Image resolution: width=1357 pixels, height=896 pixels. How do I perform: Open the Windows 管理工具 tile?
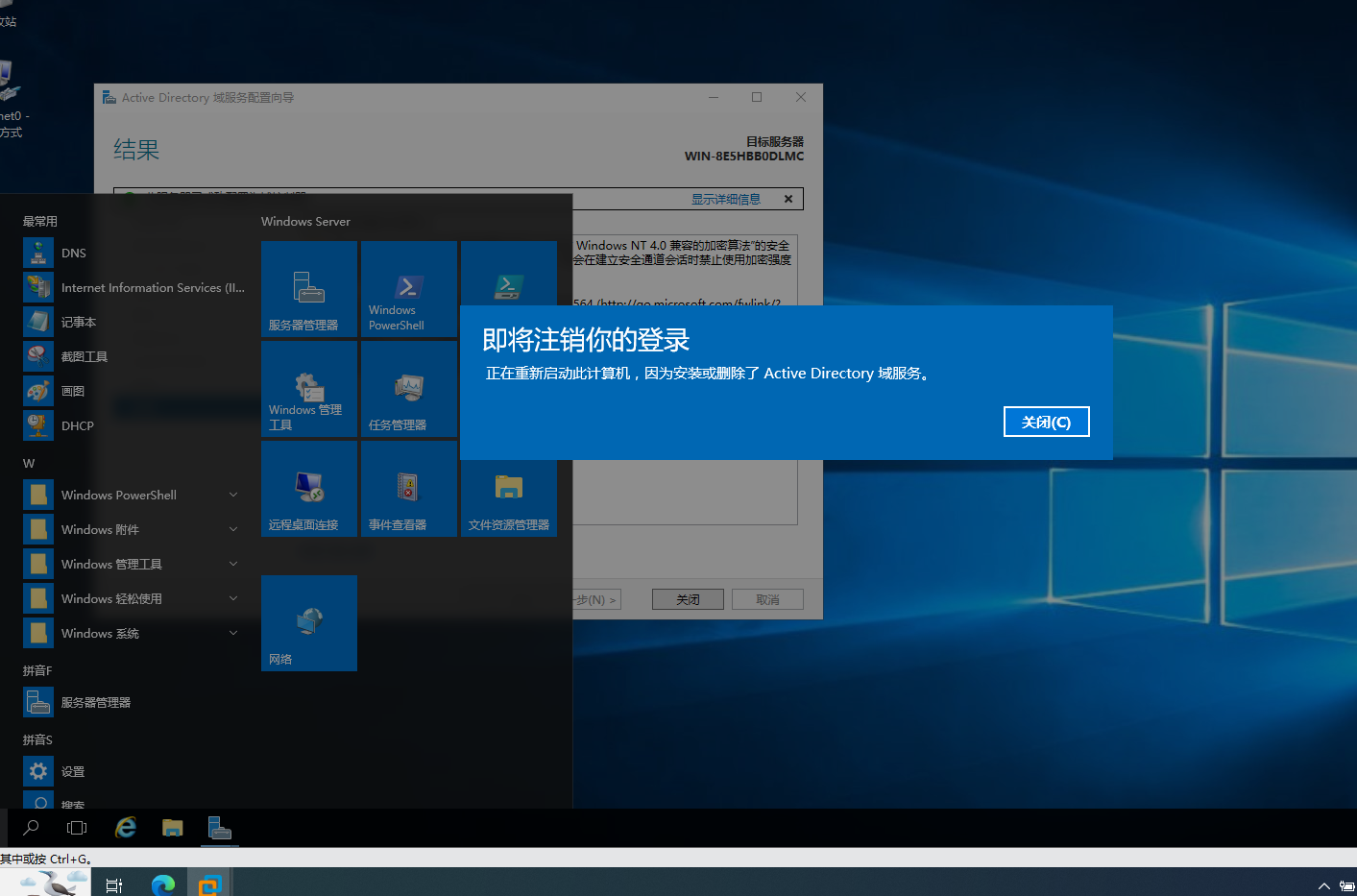(309, 389)
